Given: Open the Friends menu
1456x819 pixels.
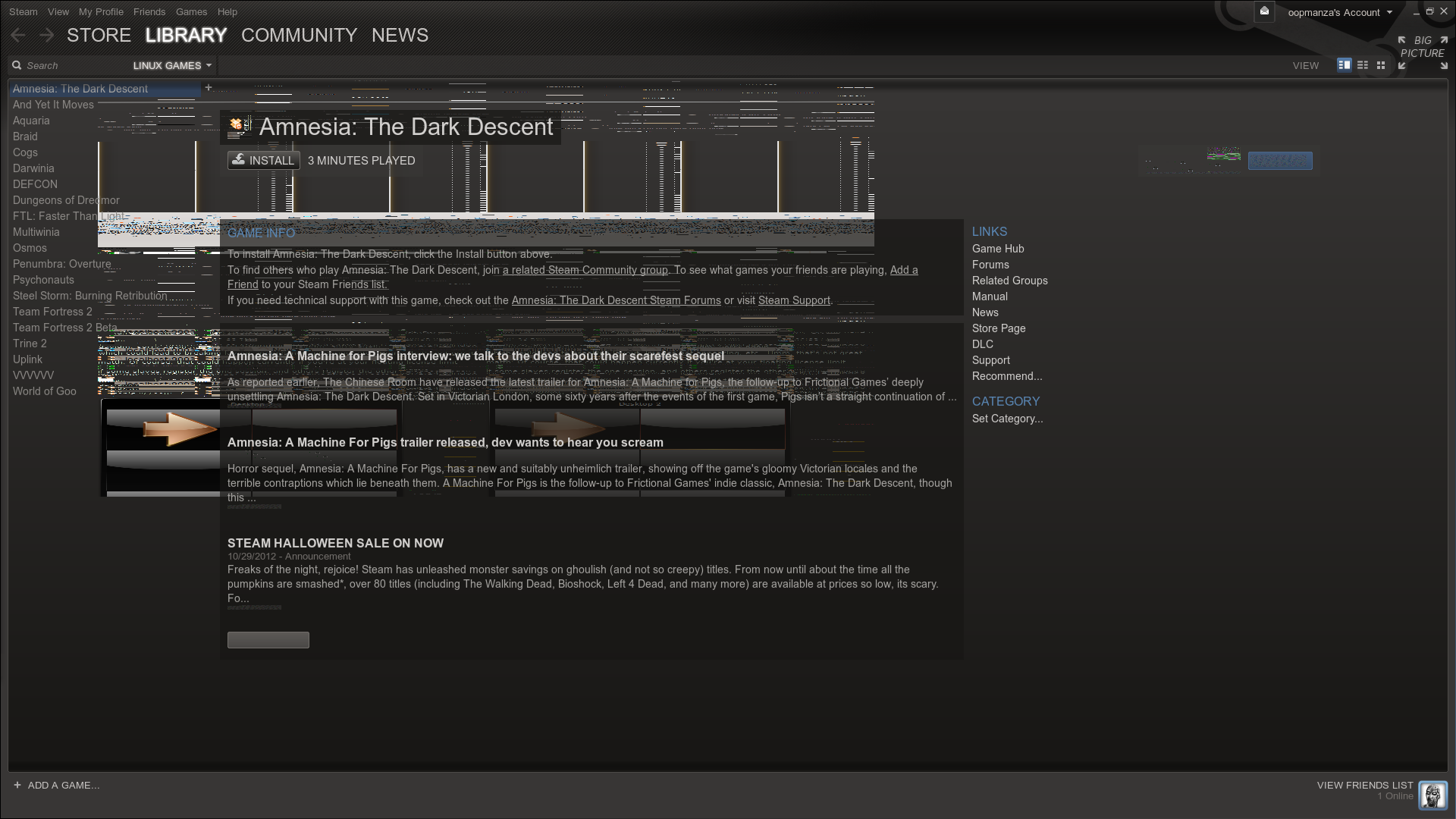Looking at the screenshot, I should pos(149,11).
